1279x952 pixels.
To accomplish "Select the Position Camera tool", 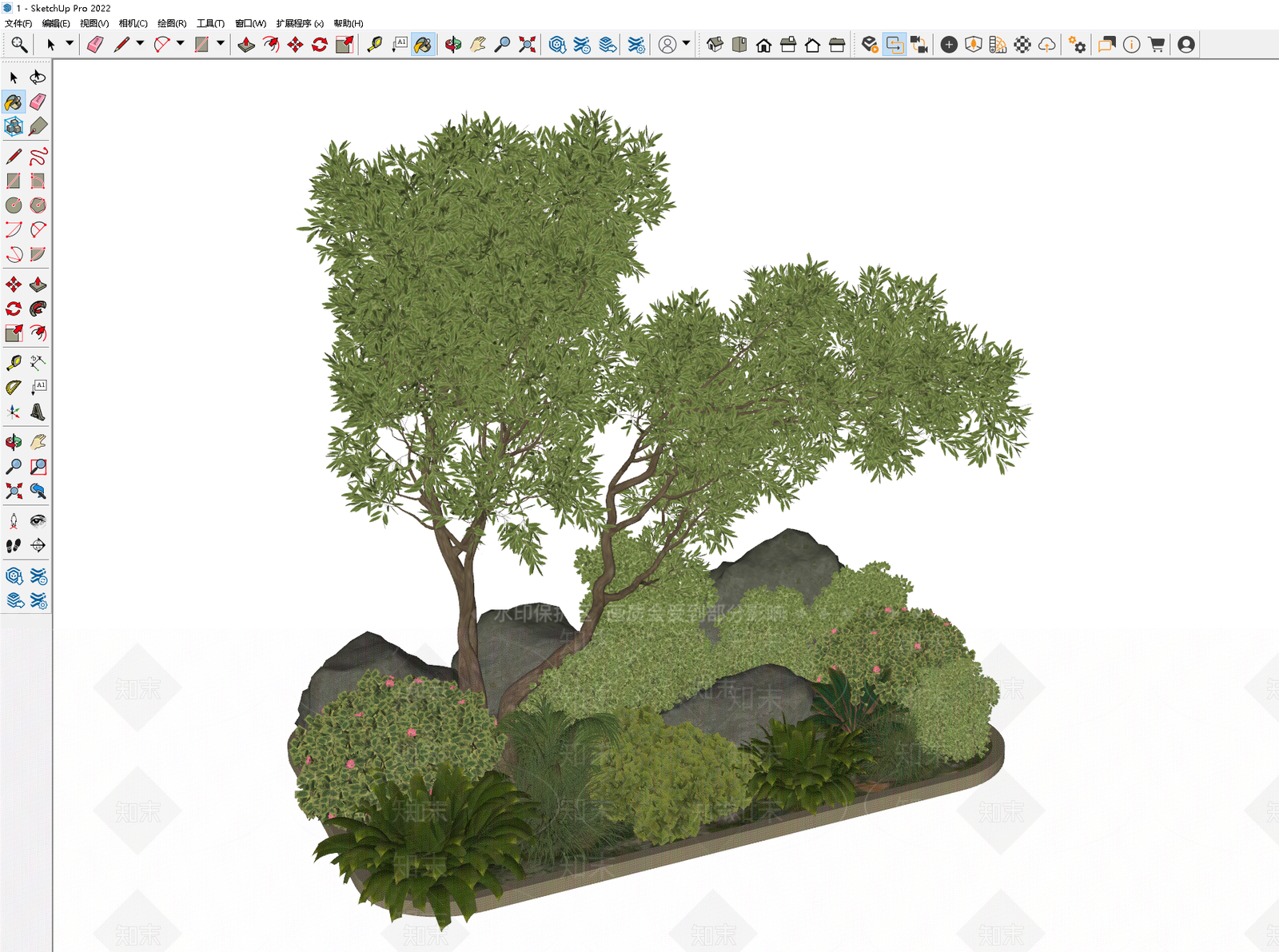I will point(14,521).
